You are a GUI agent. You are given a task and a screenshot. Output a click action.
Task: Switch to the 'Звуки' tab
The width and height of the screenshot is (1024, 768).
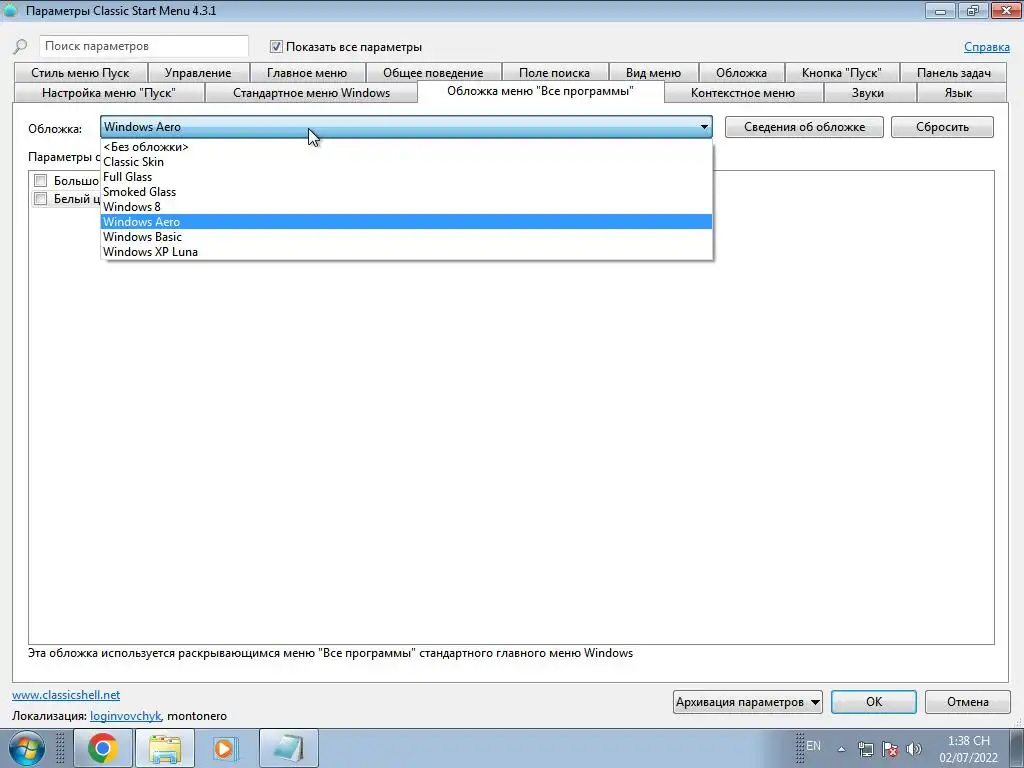coord(868,93)
